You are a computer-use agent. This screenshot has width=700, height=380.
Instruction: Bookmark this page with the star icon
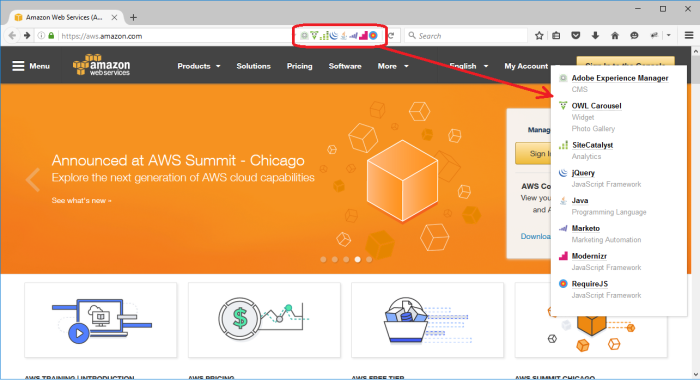pyautogui.click(x=539, y=36)
